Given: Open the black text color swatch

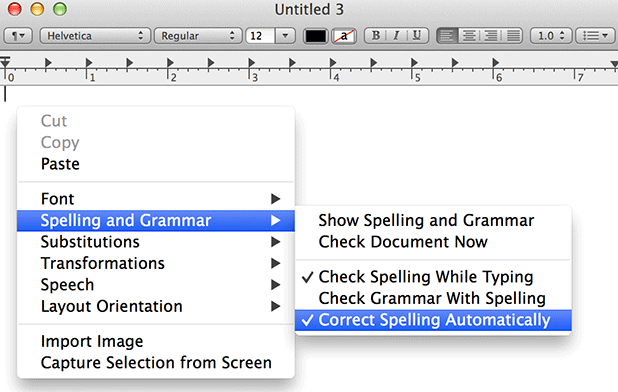Looking at the screenshot, I should point(315,36).
